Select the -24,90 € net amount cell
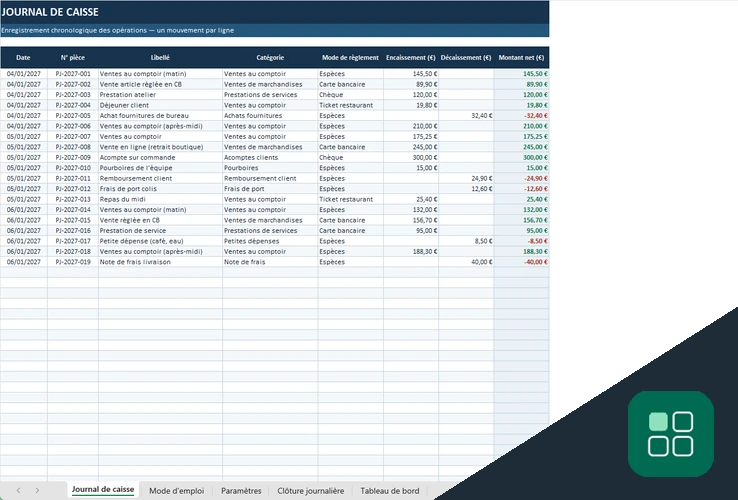Image resolution: width=738 pixels, height=500 pixels. [521, 178]
